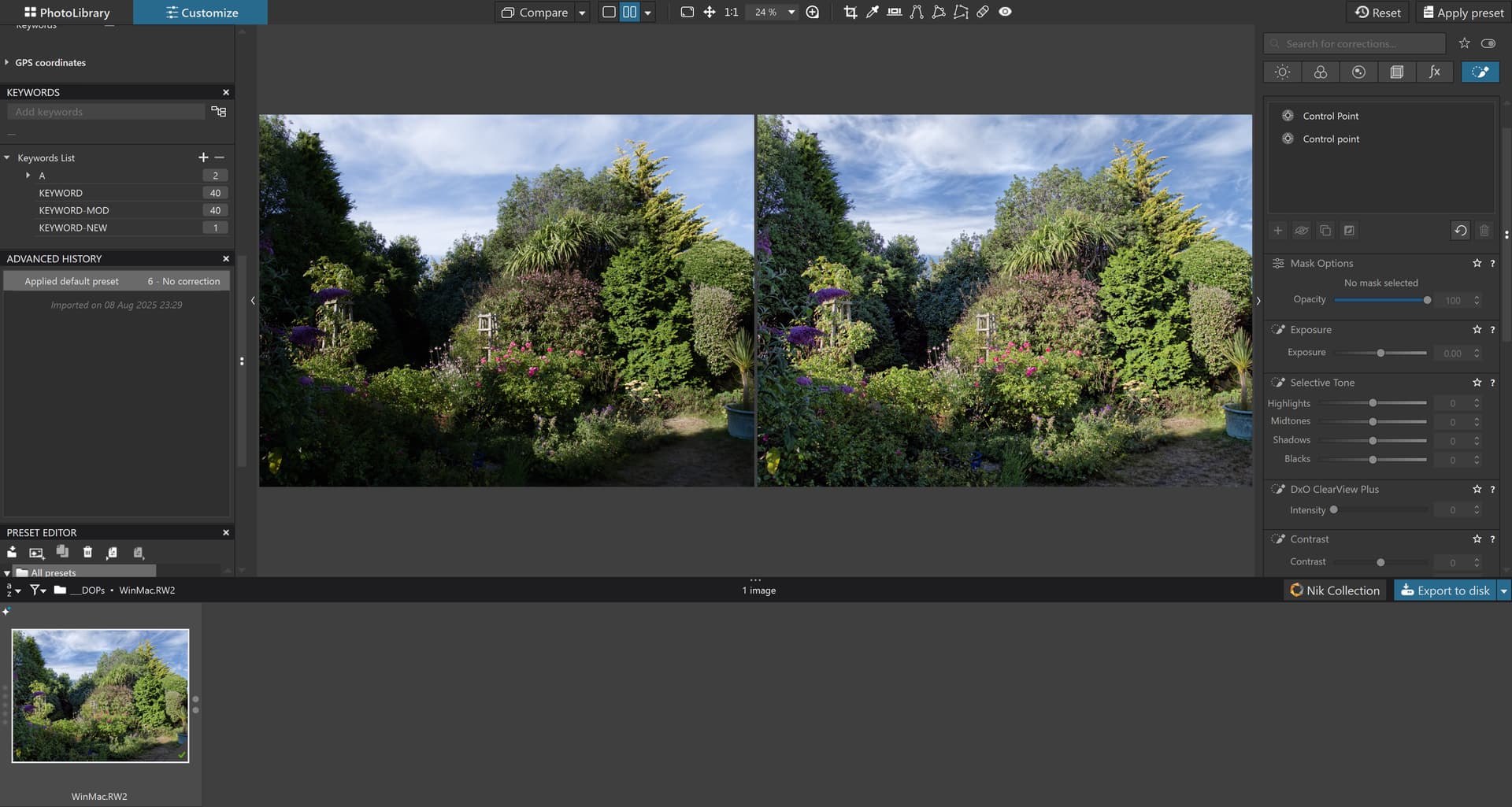Click the Zoom to fit icon
The width and height of the screenshot is (1512, 807).
(687, 12)
